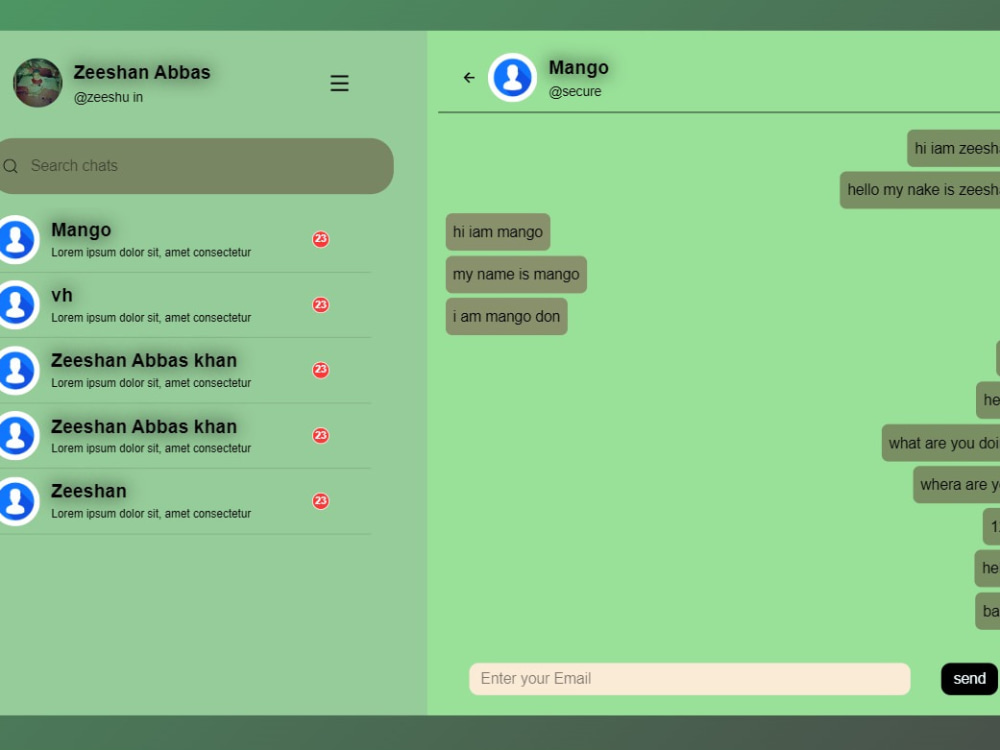Click avatar of first Zeeshan Abbas khan chat

coord(16,371)
